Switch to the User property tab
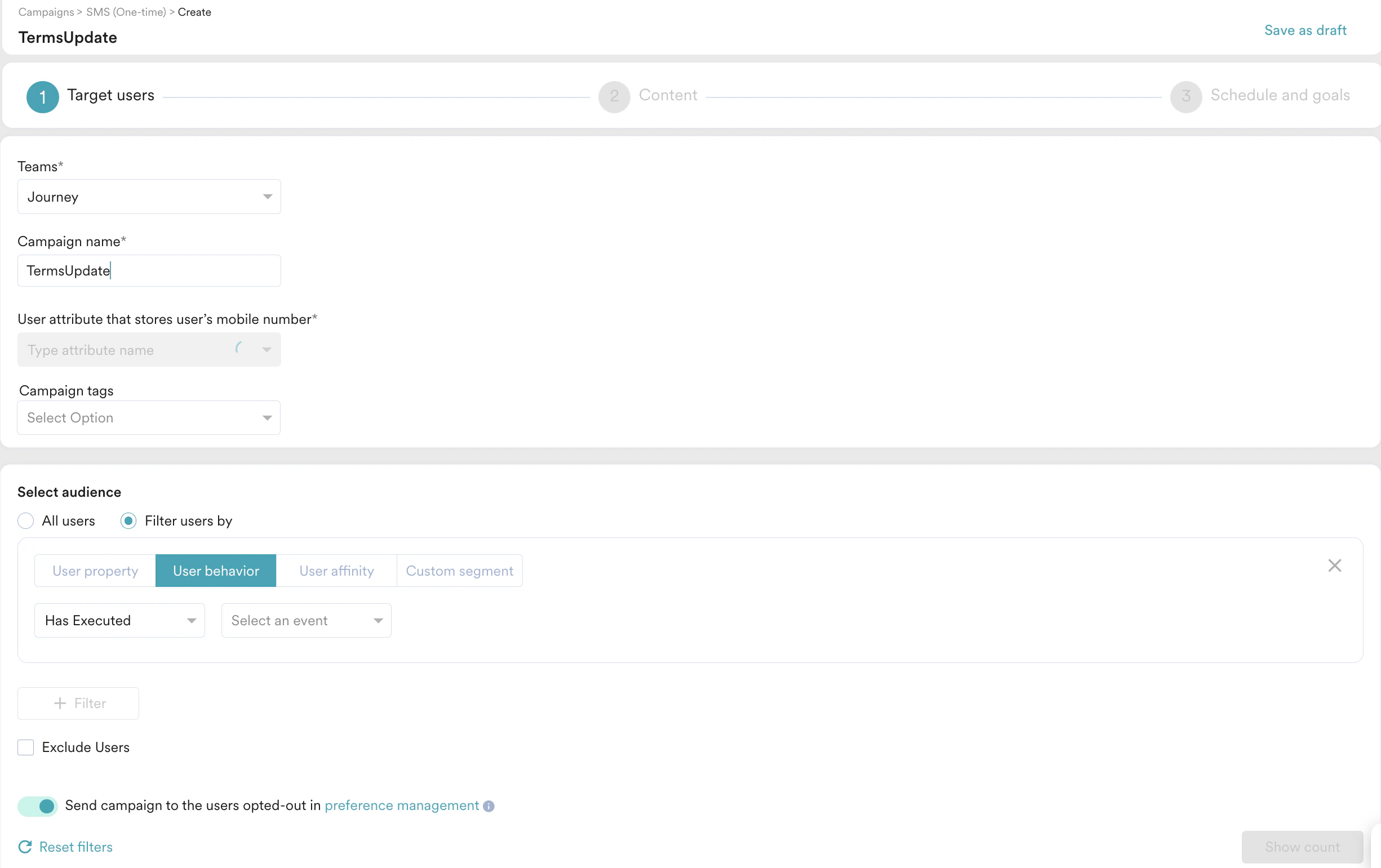 [95, 571]
